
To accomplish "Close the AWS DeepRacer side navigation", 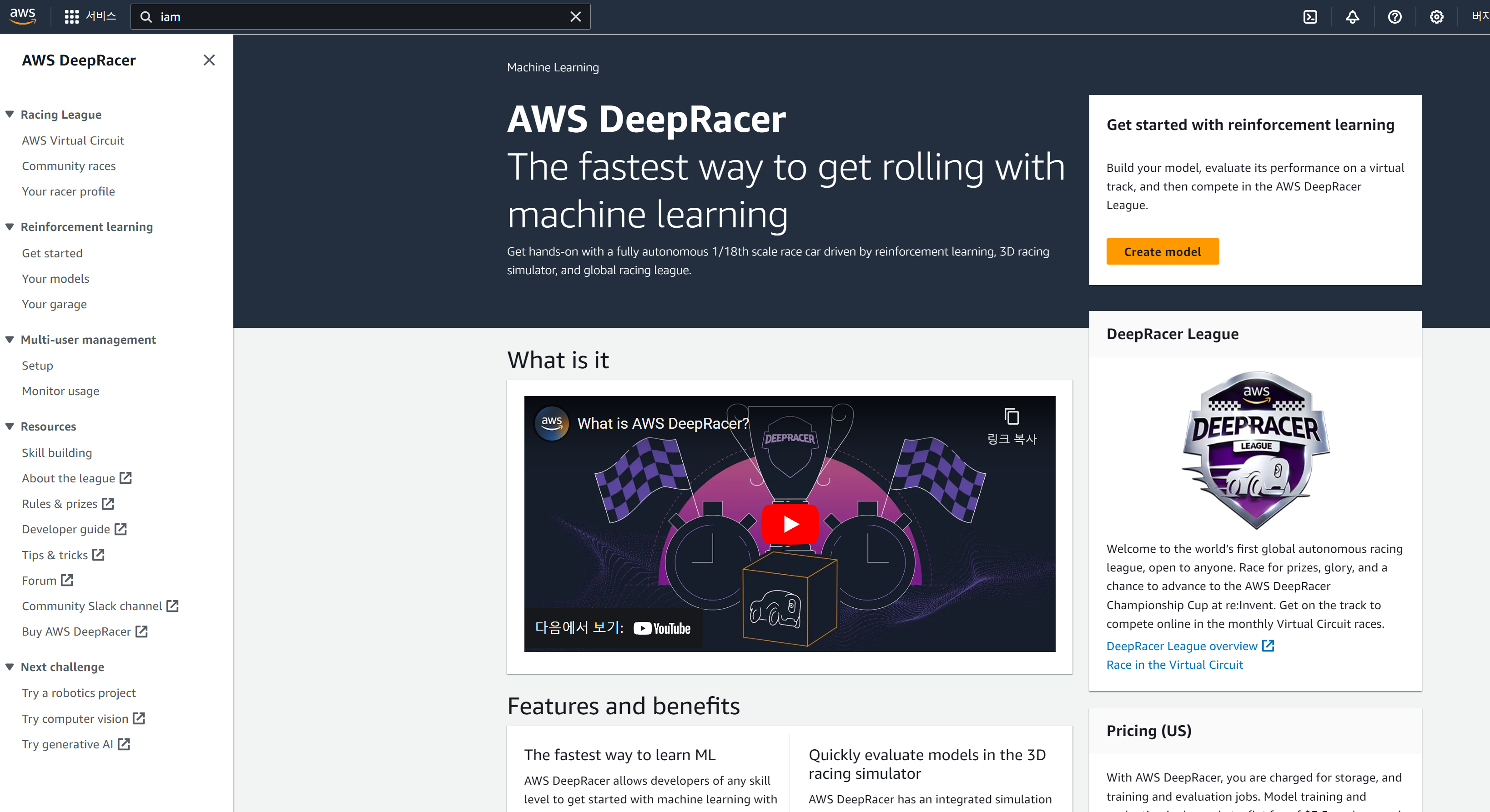I will [x=209, y=60].
